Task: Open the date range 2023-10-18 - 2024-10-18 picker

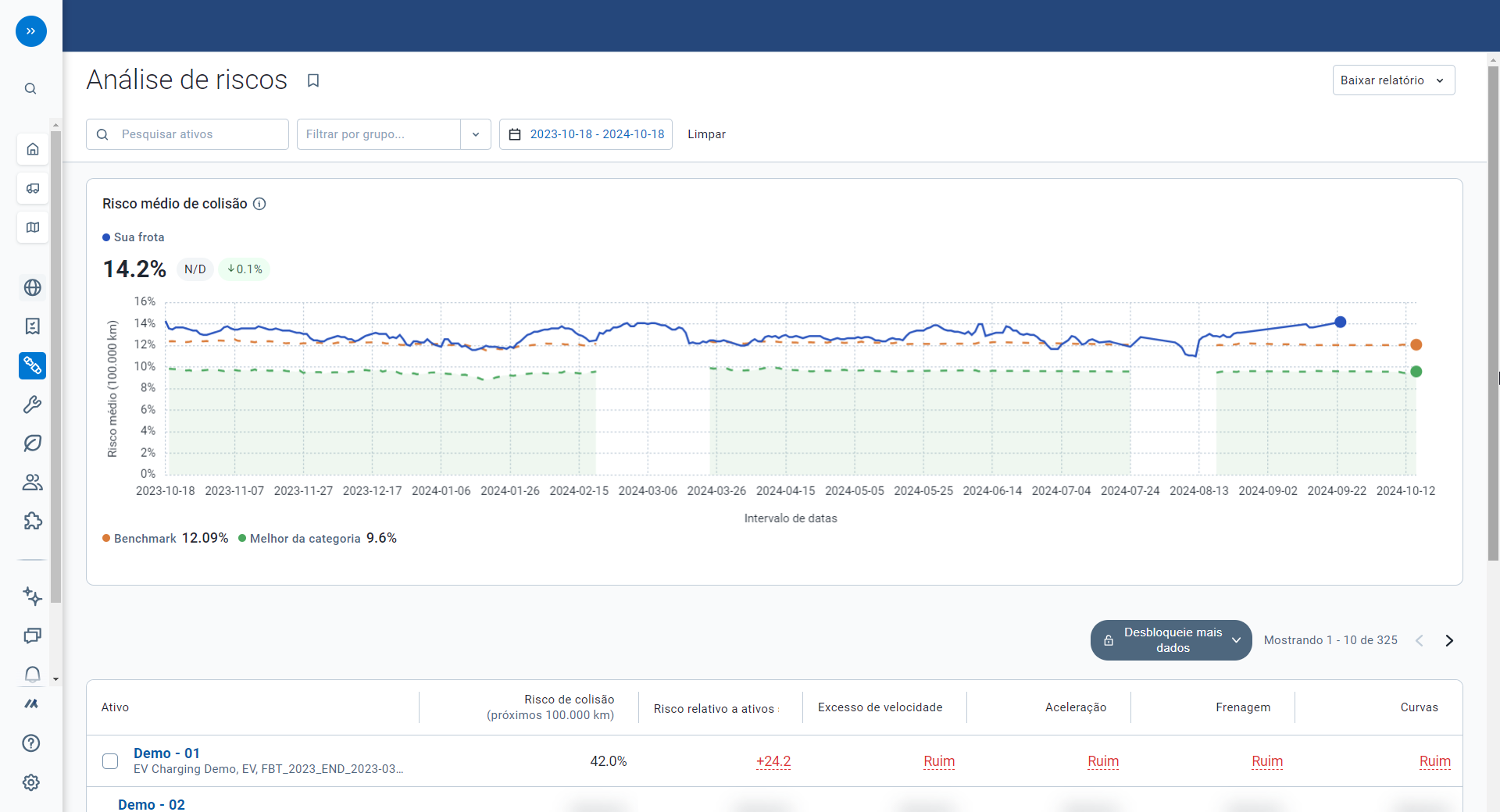Action: [585, 134]
